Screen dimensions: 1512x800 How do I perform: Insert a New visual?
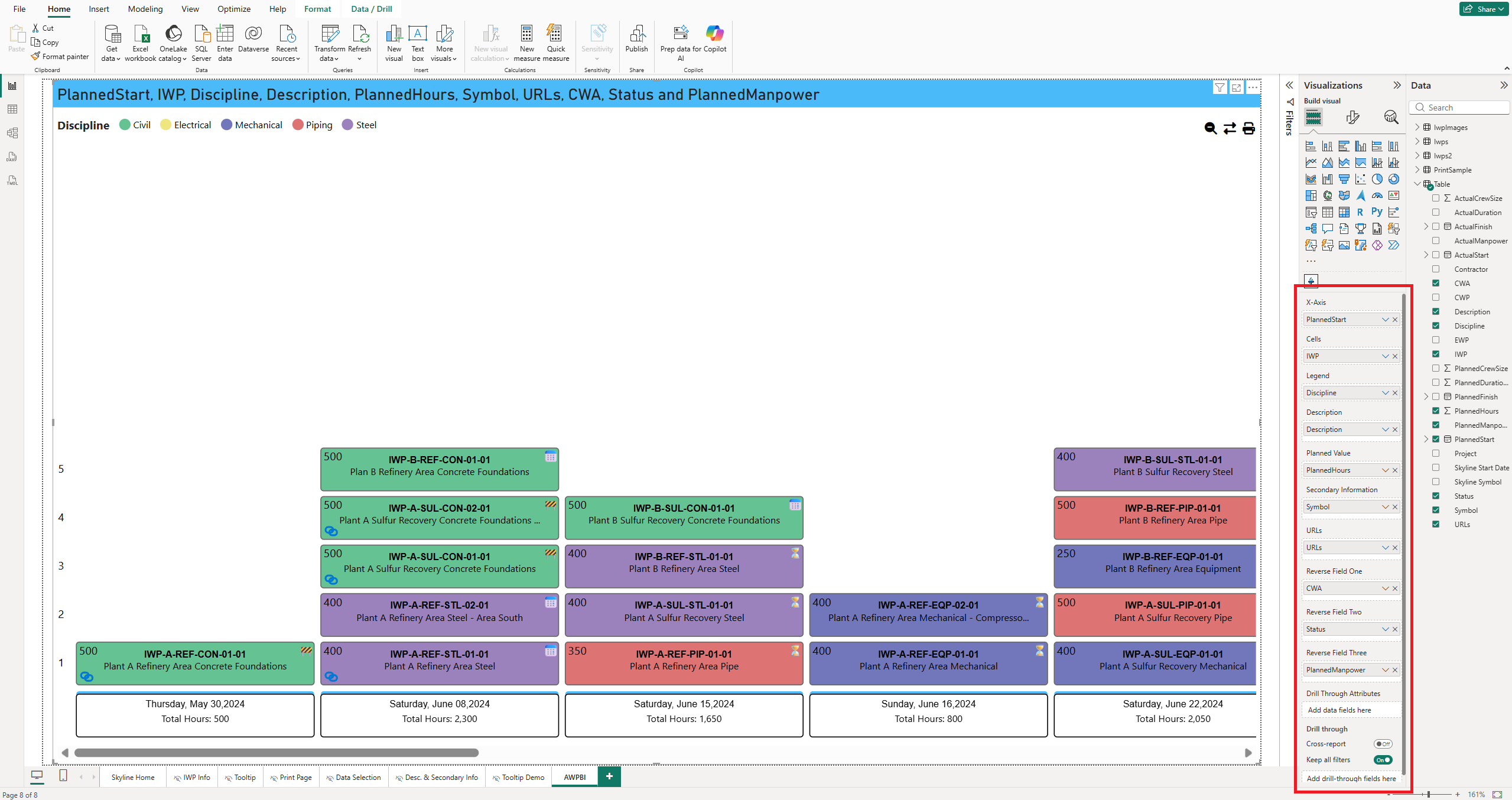394,43
